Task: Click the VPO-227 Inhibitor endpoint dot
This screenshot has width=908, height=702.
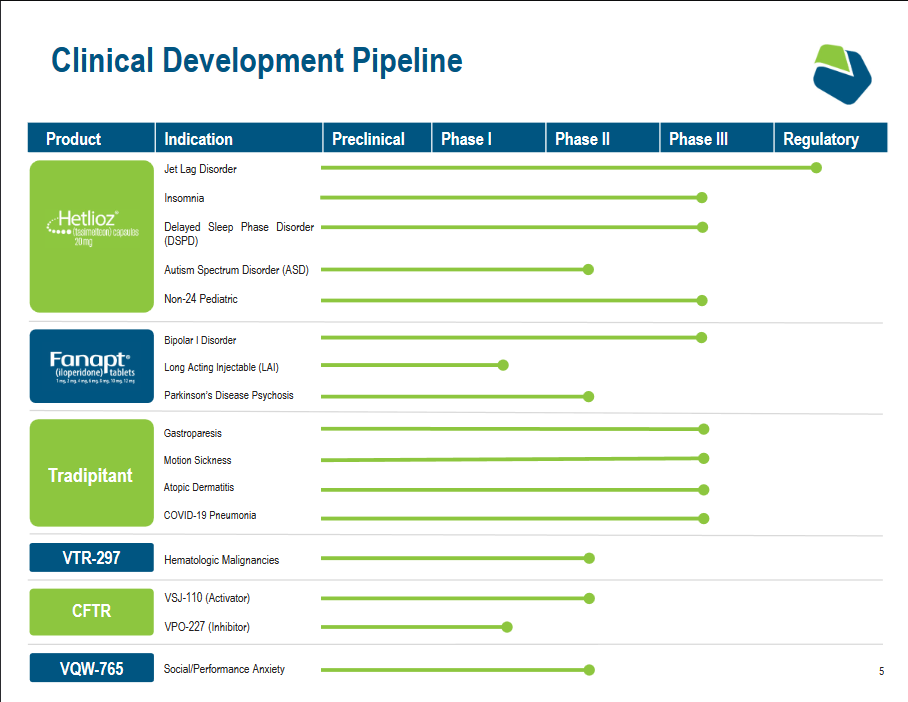Action: (x=507, y=627)
